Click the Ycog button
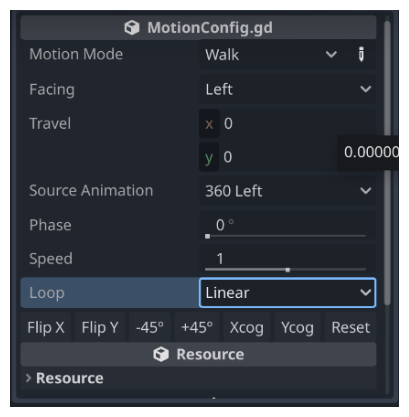Image resolution: width=409 pixels, height=417 pixels. [x=297, y=327]
